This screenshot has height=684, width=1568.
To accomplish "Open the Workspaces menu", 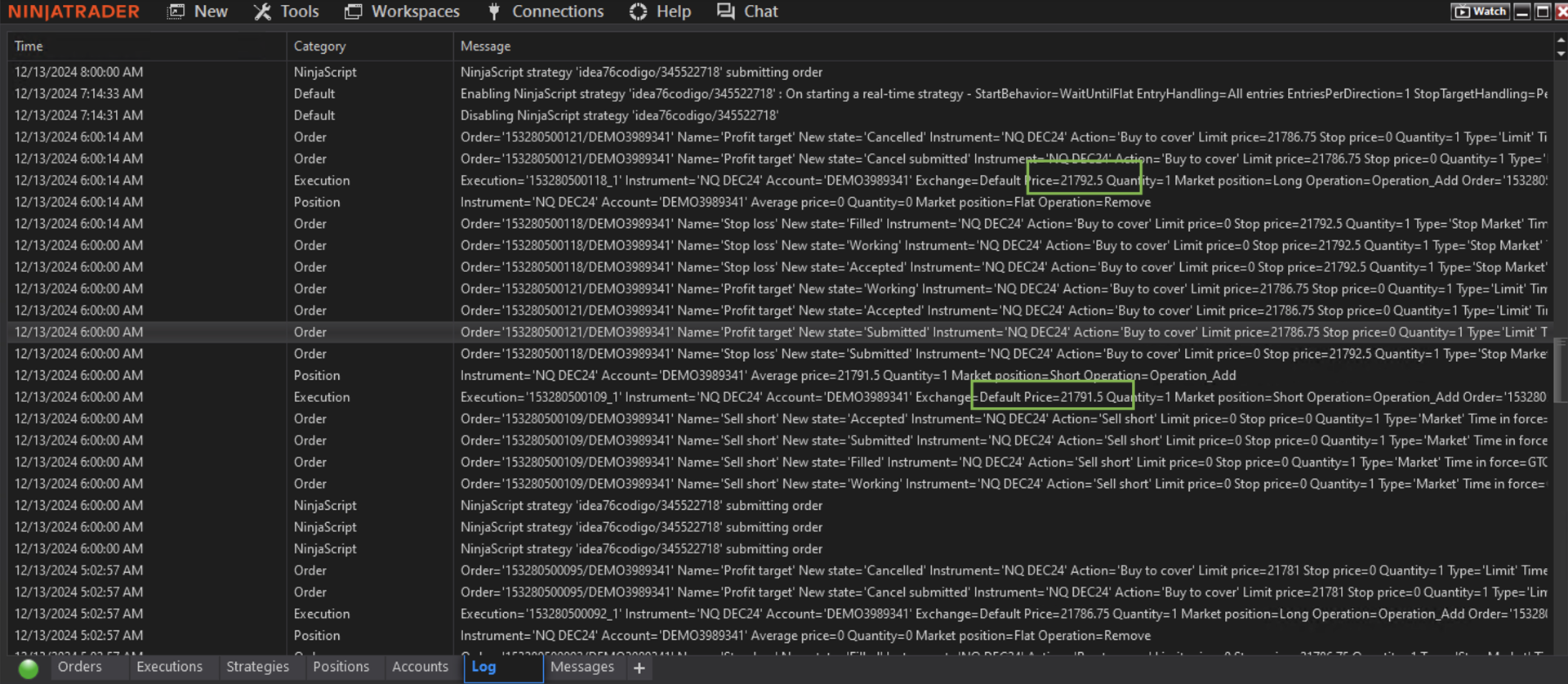I will (x=402, y=11).
